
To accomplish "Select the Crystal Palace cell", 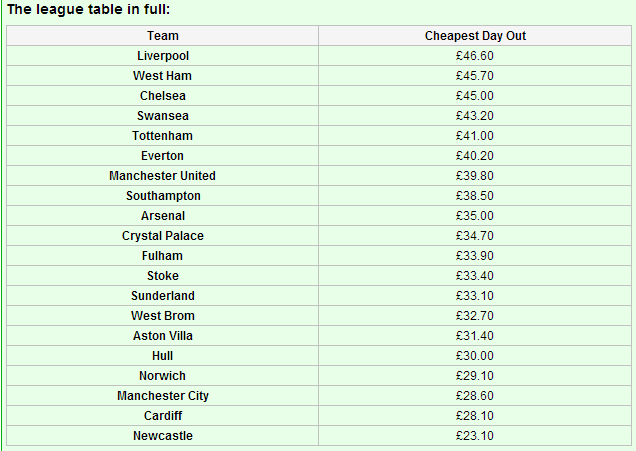I will point(163,236).
